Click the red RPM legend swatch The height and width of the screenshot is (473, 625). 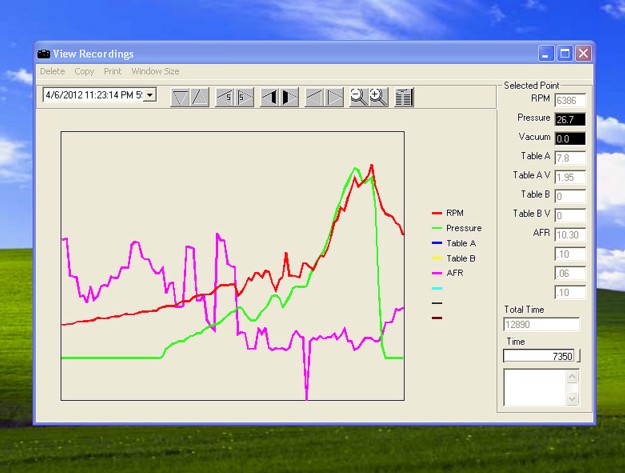click(x=437, y=213)
